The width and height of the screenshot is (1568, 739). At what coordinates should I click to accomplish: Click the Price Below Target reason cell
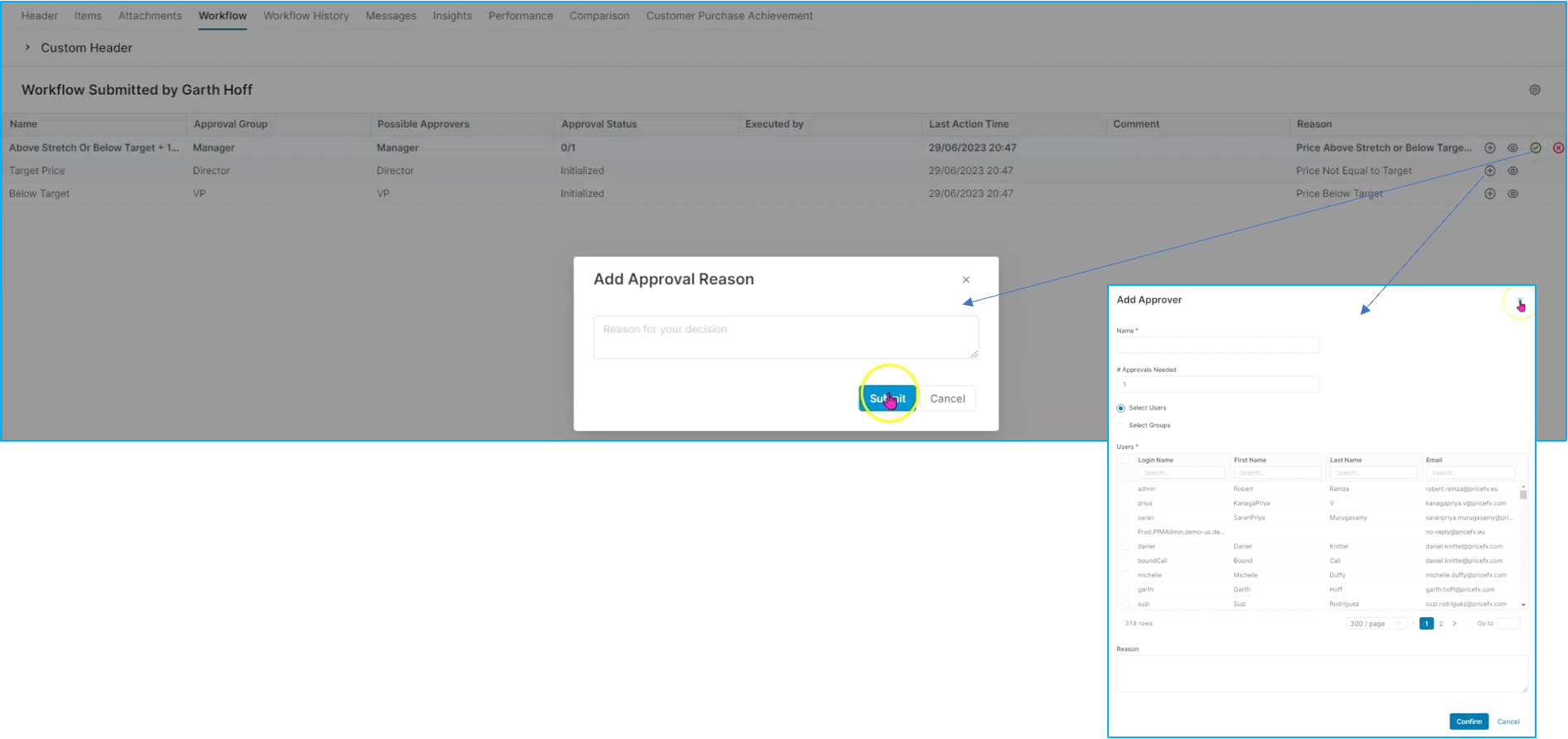[1339, 194]
